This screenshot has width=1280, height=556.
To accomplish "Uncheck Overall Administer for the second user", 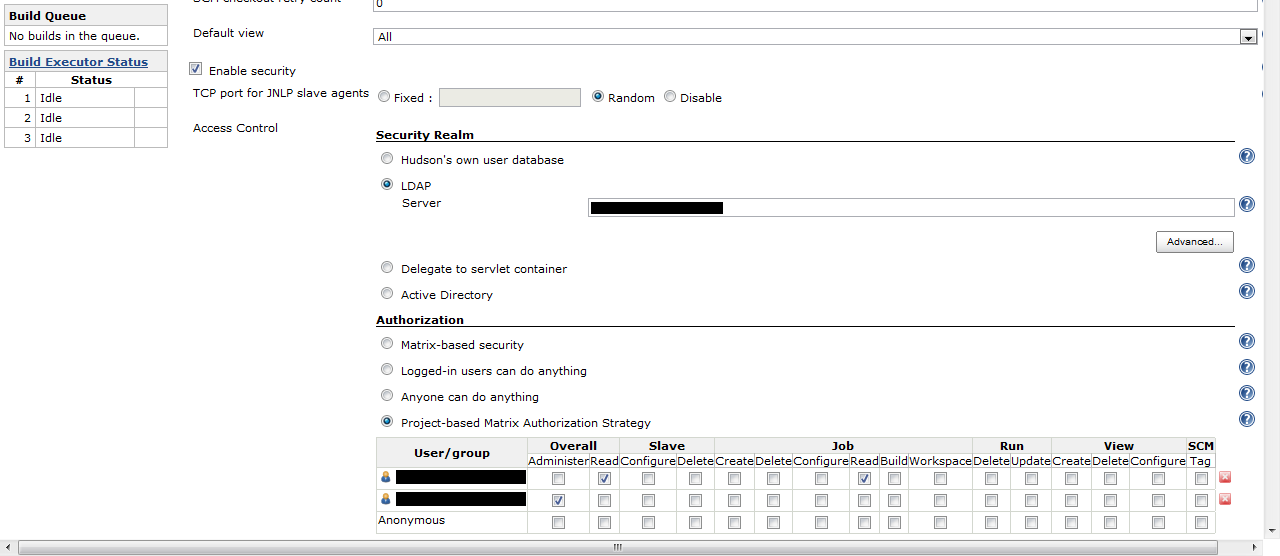I will click(558, 500).
